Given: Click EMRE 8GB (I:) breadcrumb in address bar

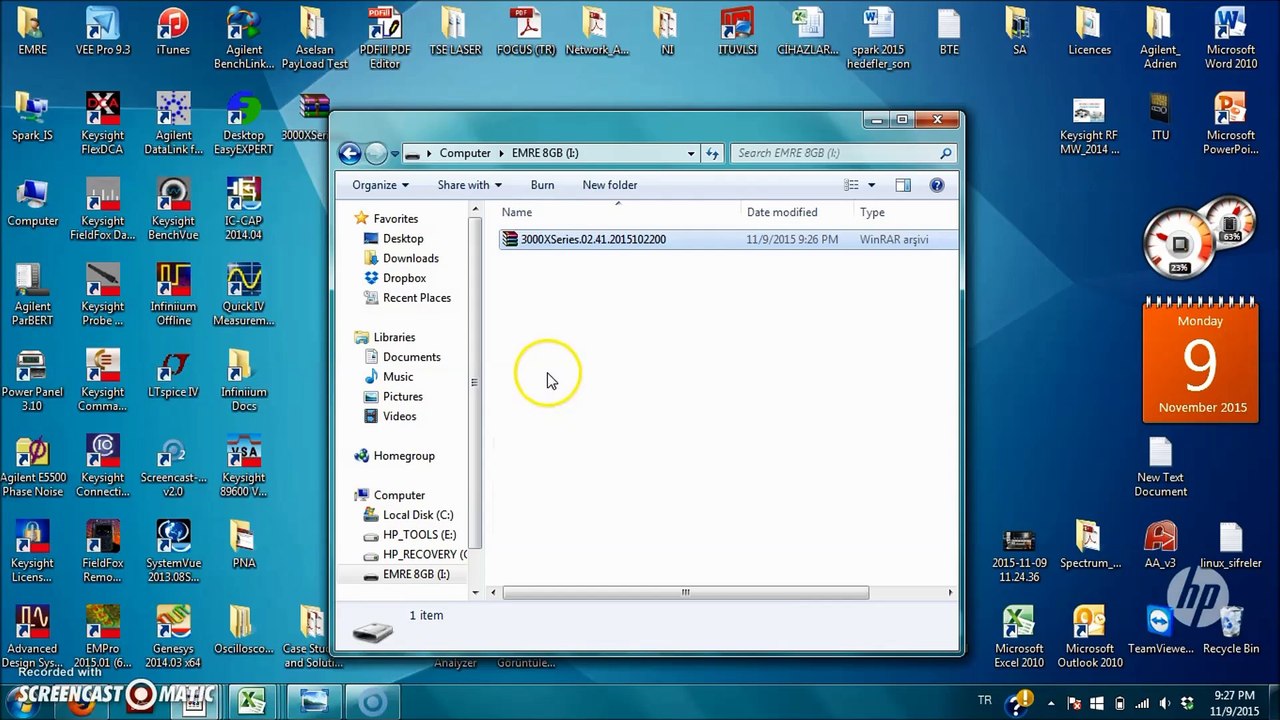Looking at the screenshot, I should click(545, 153).
